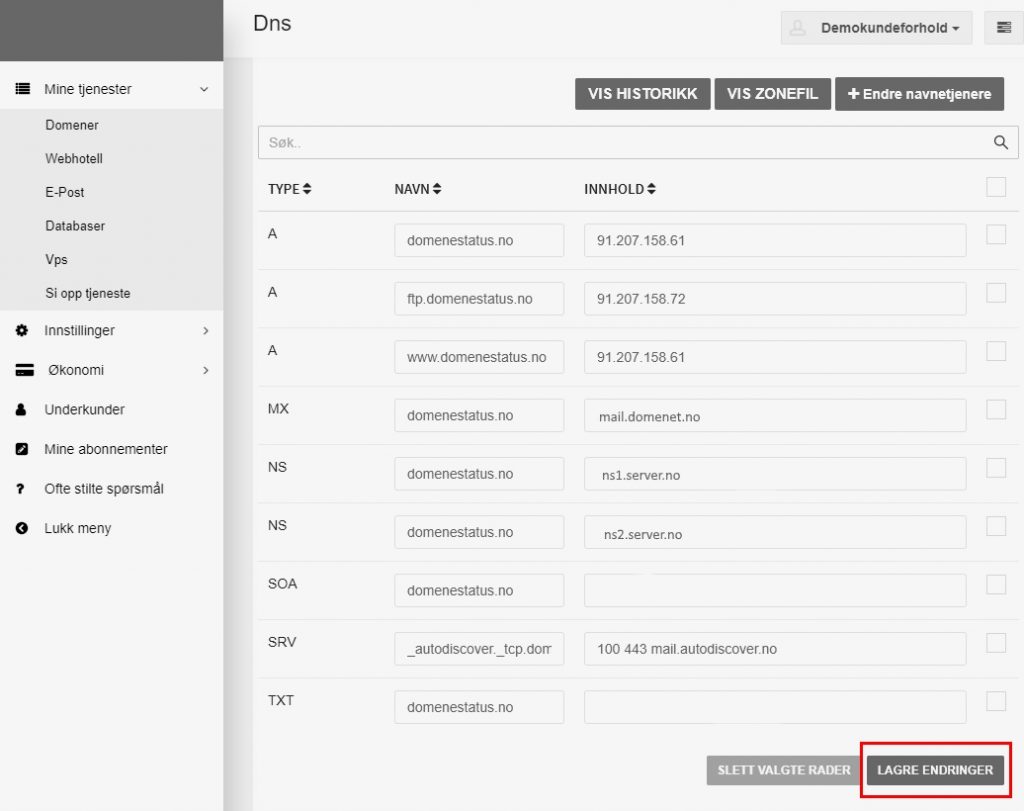The height and width of the screenshot is (811, 1024).
Task: Click the SLETT VALGTE RADER button
Action: [x=784, y=770]
